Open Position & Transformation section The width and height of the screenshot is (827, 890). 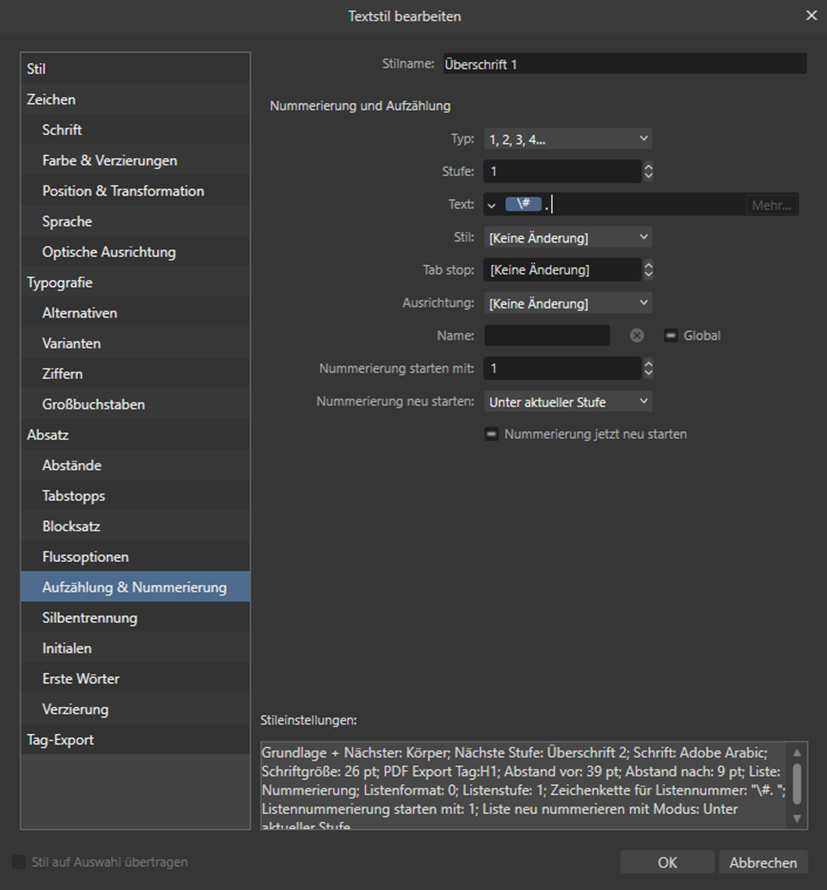click(136, 191)
